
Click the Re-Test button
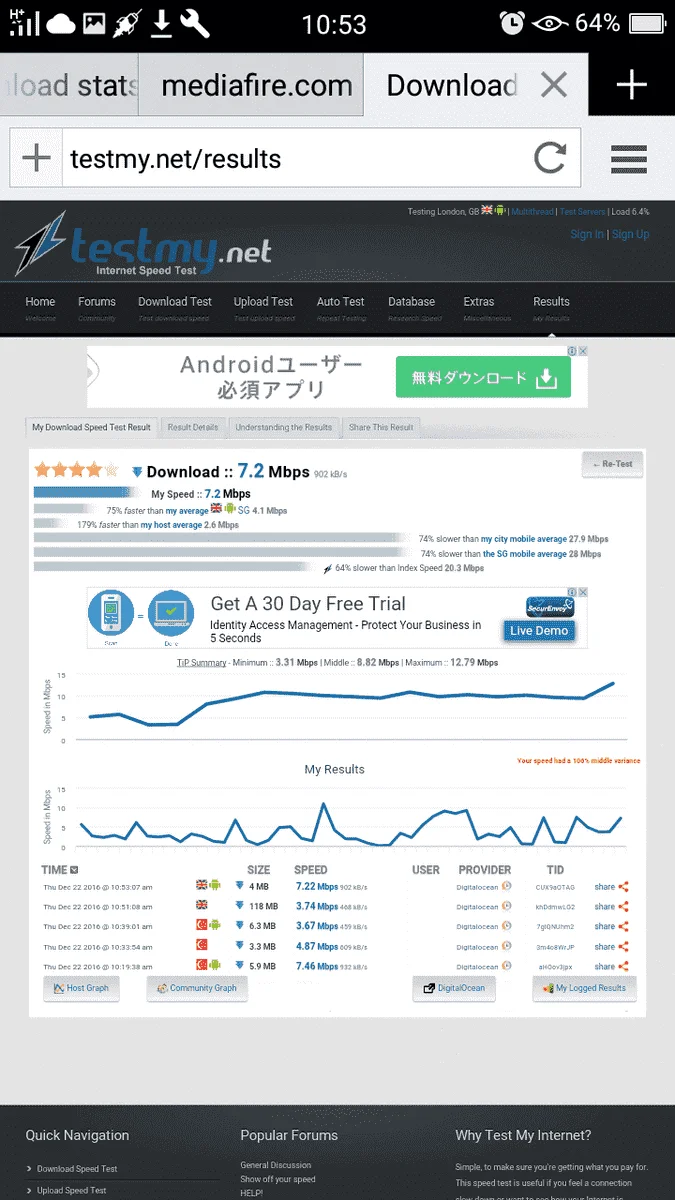612,464
